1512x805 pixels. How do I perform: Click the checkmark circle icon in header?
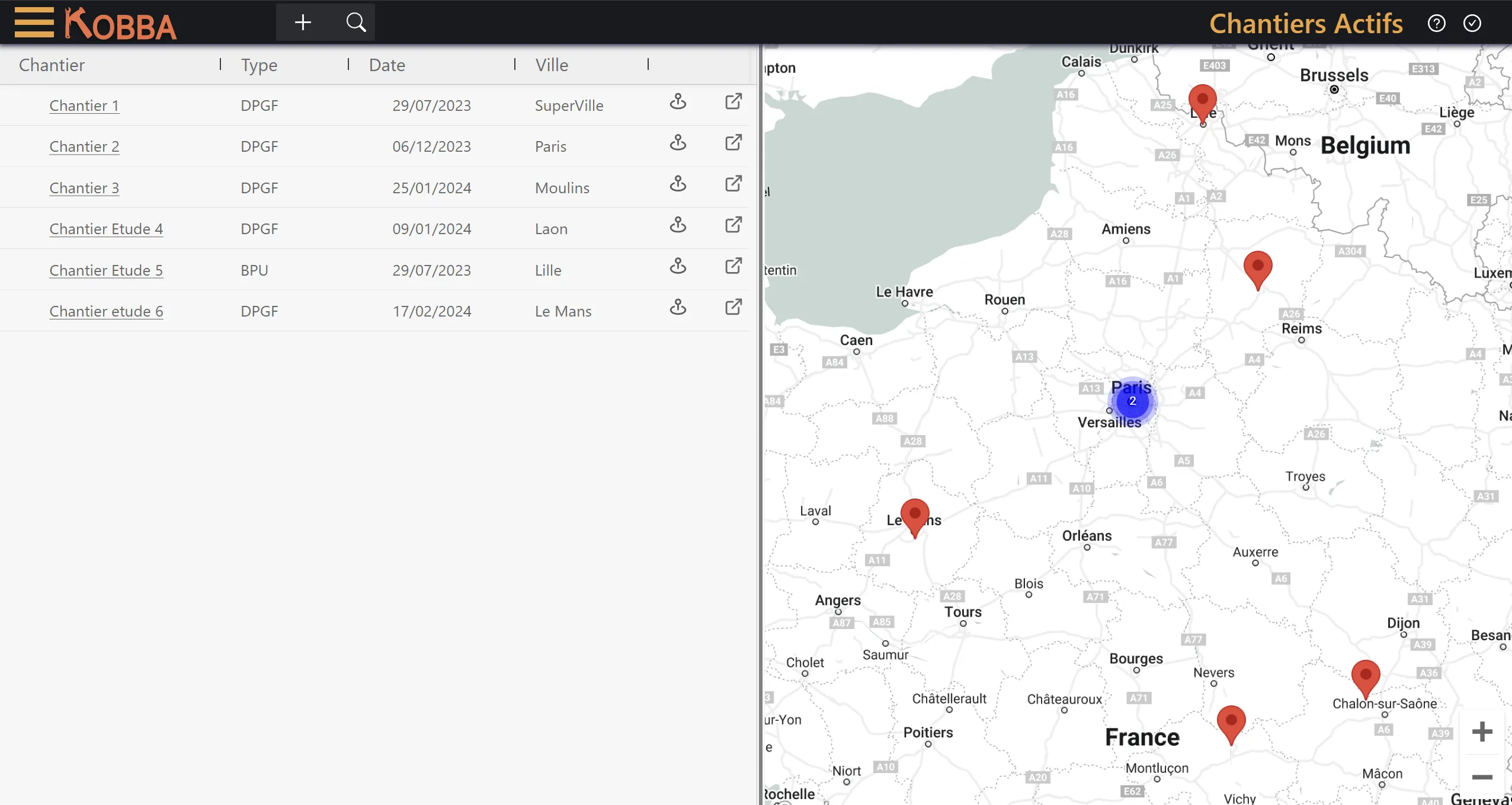pyautogui.click(x=1472, y=23)
